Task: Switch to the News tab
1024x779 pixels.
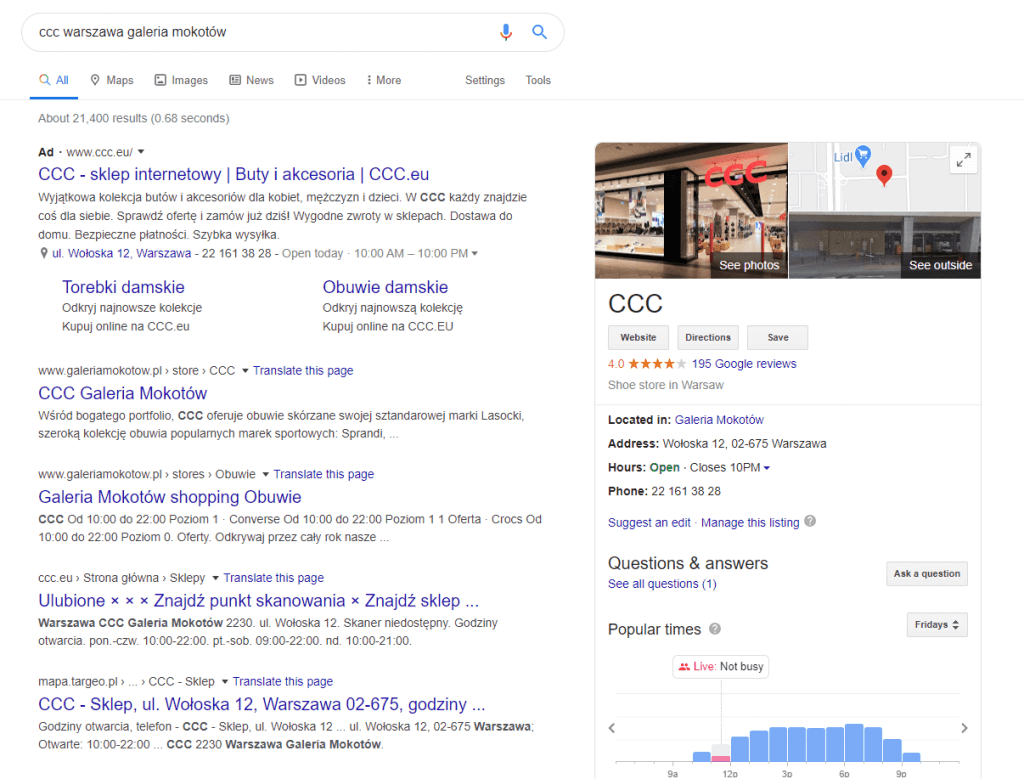Action: click(251, 80)
